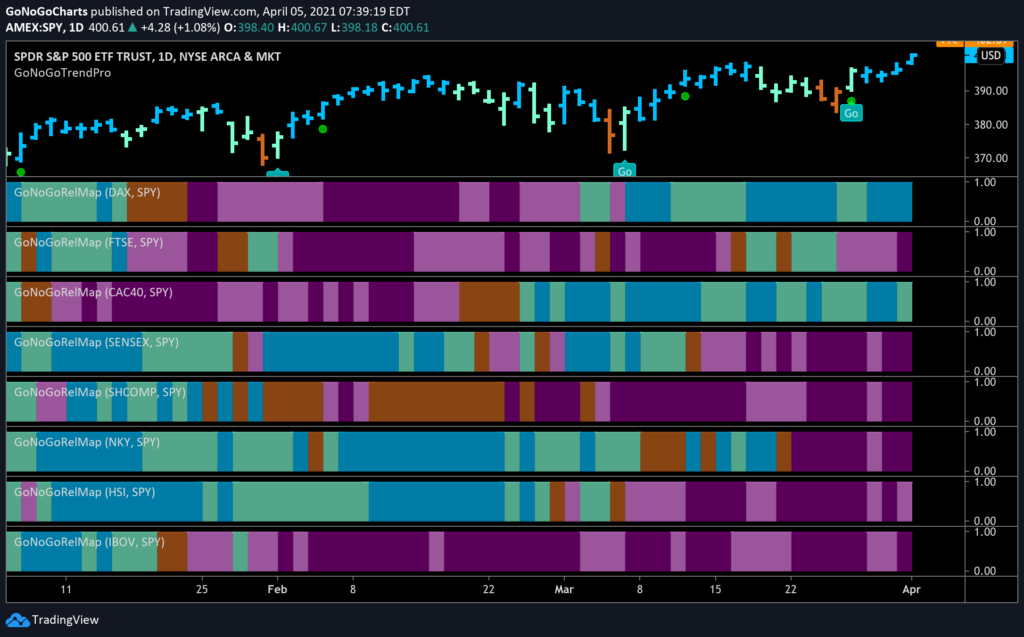Click the 370.00 price axis label
The image size is (1024, 637).
tap(991, 158)
